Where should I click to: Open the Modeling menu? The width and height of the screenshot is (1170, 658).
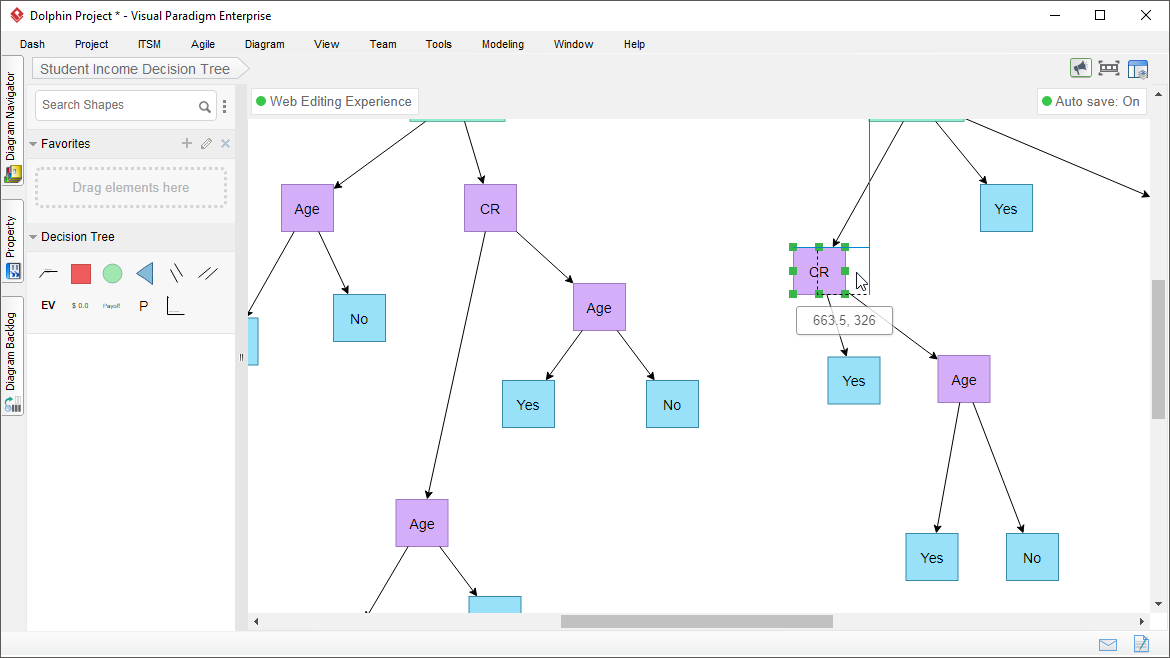click(503, 44)
